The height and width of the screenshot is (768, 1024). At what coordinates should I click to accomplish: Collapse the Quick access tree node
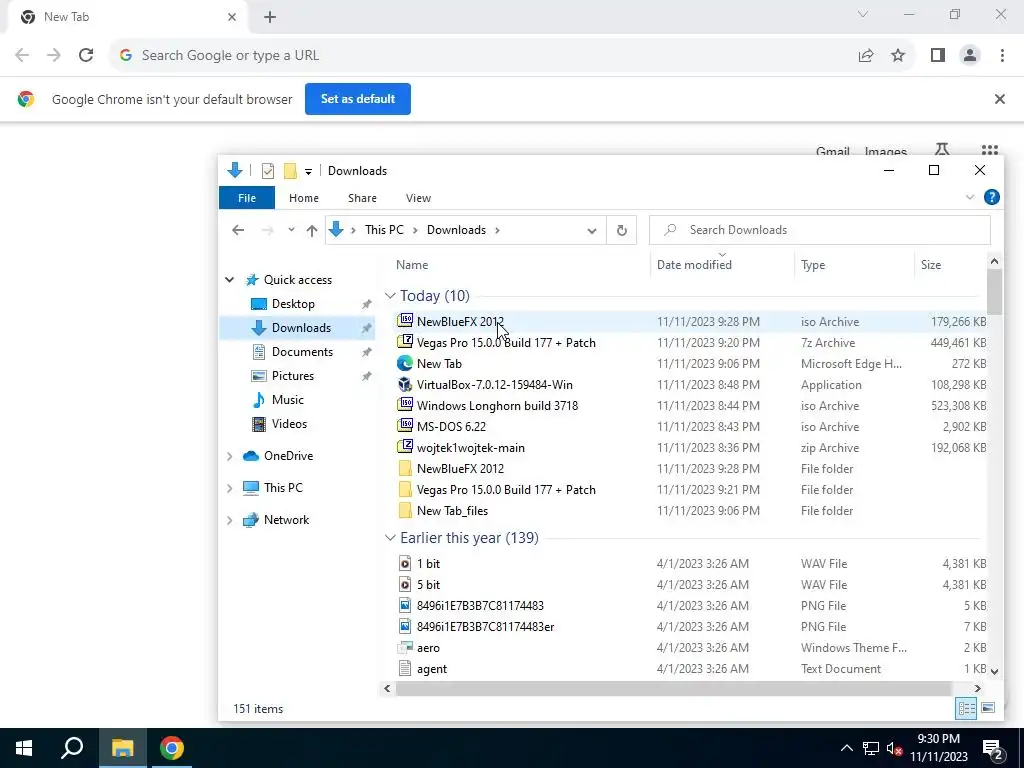pos(229,280)
